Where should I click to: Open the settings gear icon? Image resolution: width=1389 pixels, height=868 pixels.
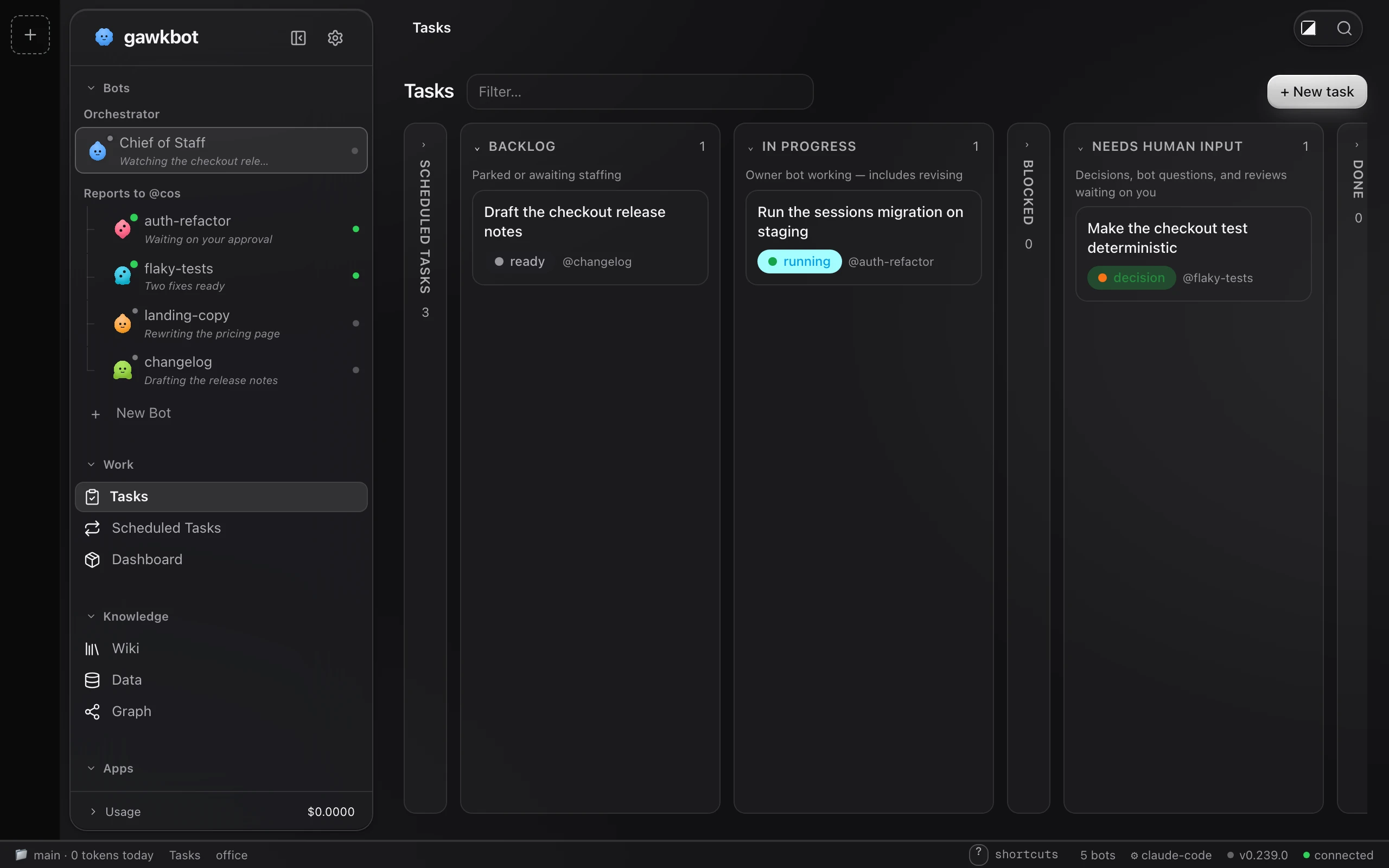click(x=335, y=38)
